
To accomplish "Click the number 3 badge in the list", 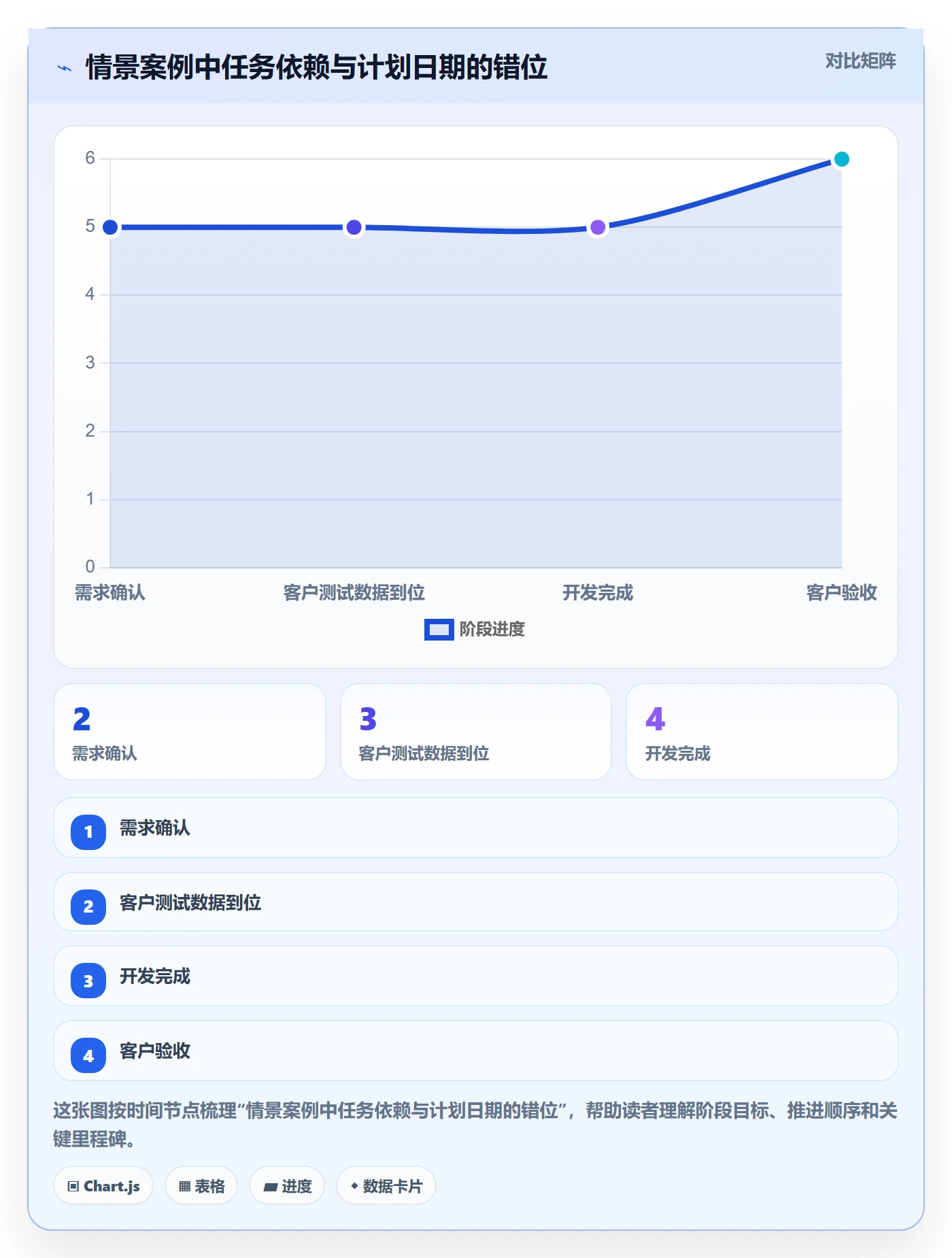I will coord(88,981).
